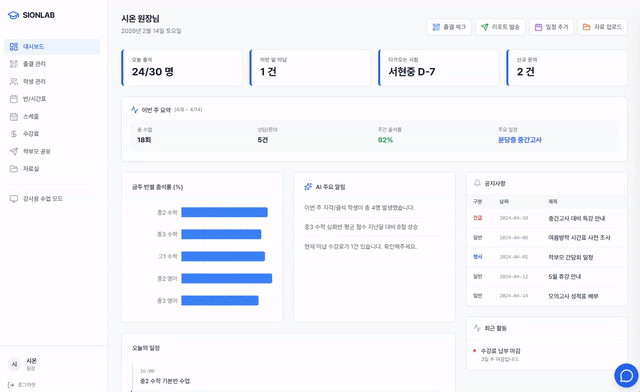Switch to 강사용 수업 모드 monitor icon

pyautogui.click(x=14, y=198)
